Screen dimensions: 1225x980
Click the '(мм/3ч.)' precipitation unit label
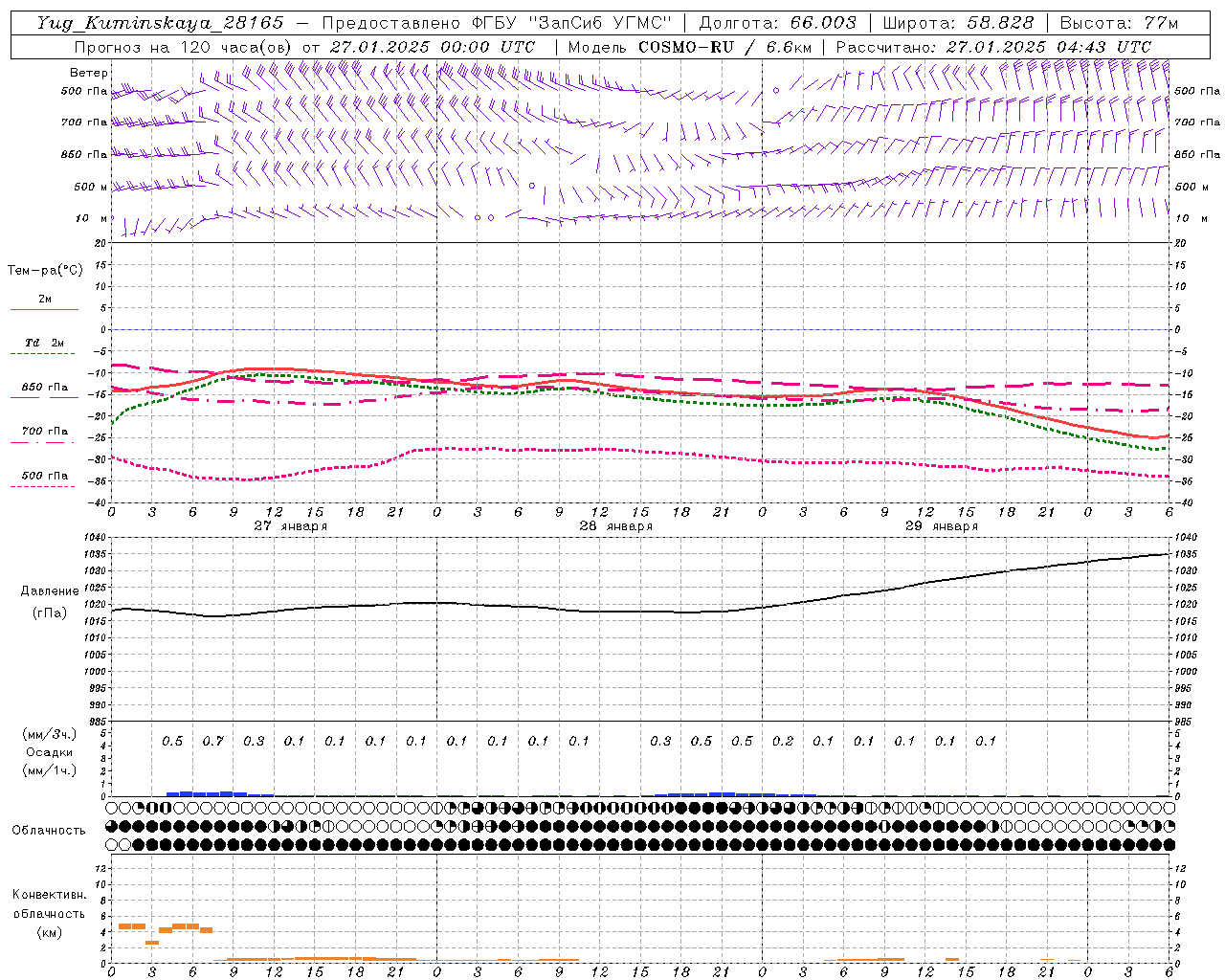tap(50, 734)
